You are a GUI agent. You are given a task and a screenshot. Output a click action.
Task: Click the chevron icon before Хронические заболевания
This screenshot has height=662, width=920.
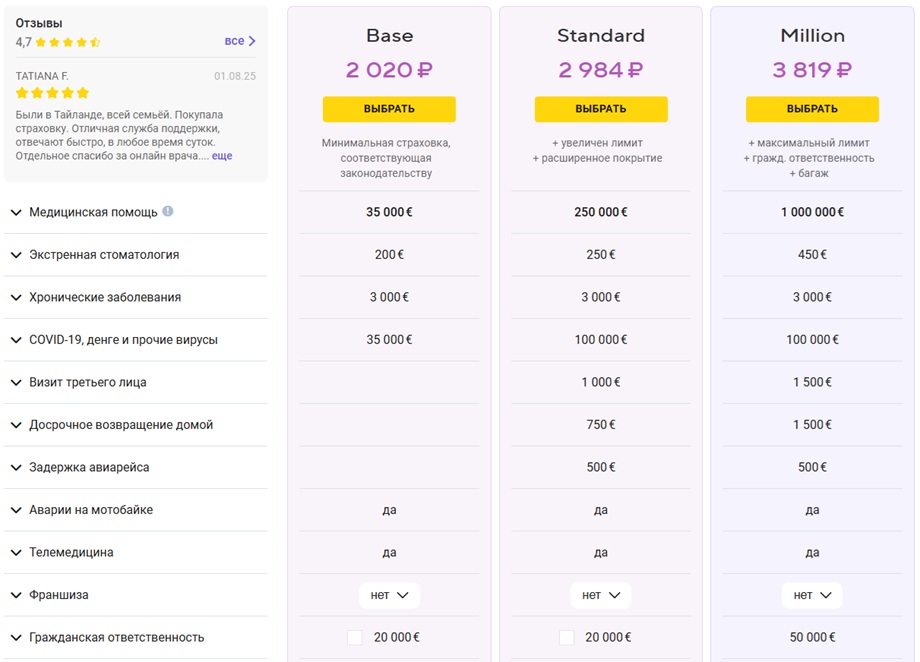pyautogui.click(x=16, y=298)
